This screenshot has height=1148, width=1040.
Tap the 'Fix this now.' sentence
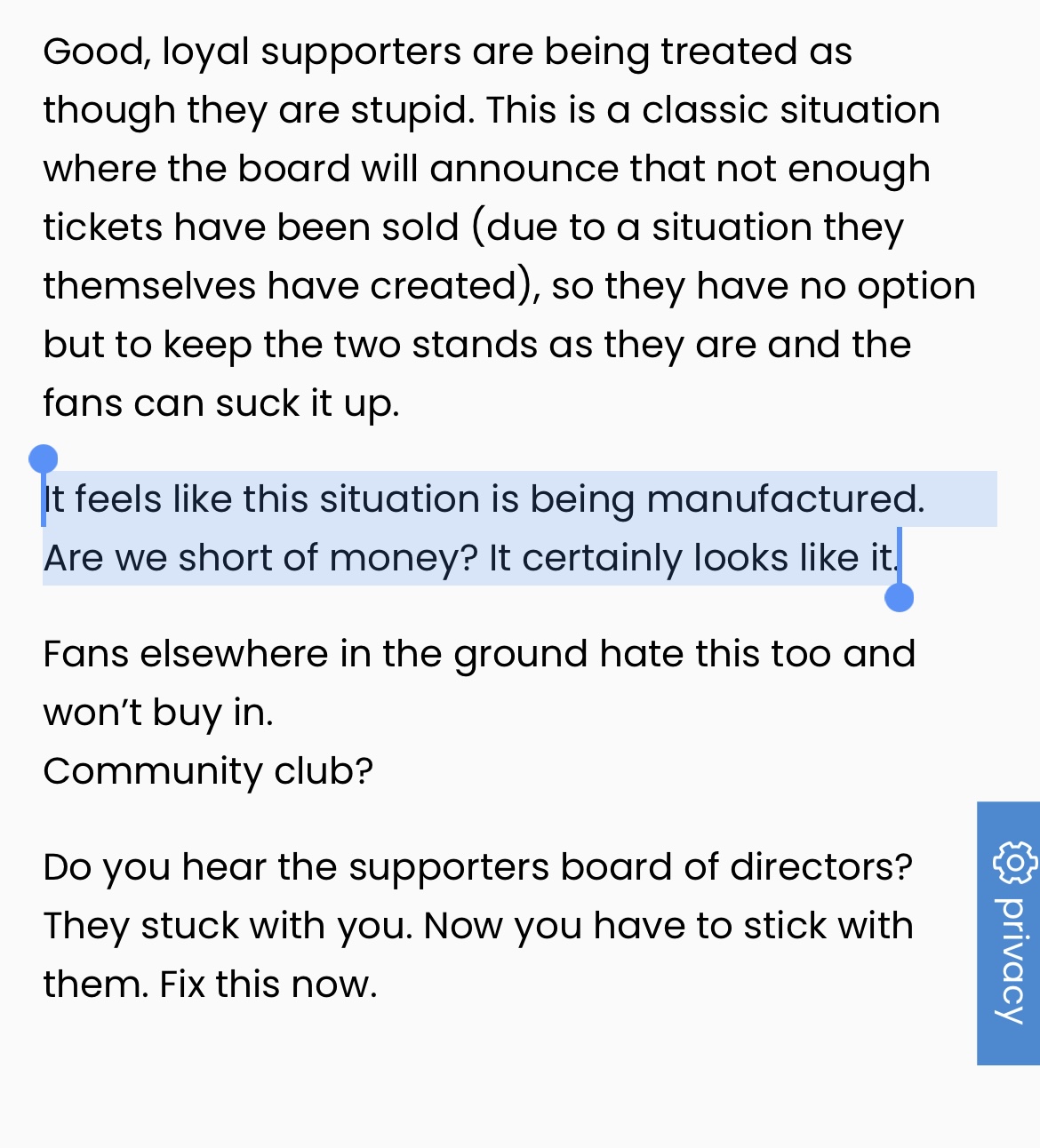point(268,985)
